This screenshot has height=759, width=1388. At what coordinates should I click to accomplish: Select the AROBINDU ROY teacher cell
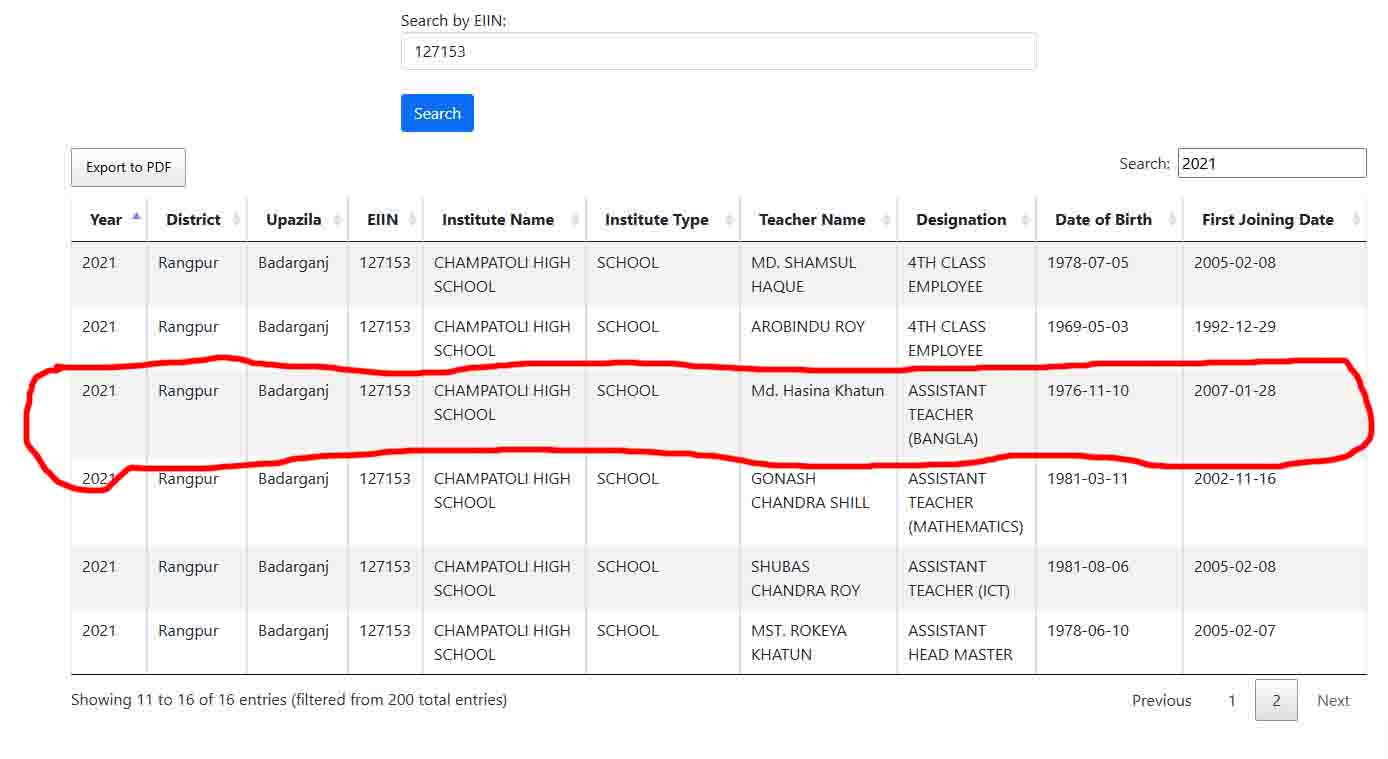(x=808, y=327)
